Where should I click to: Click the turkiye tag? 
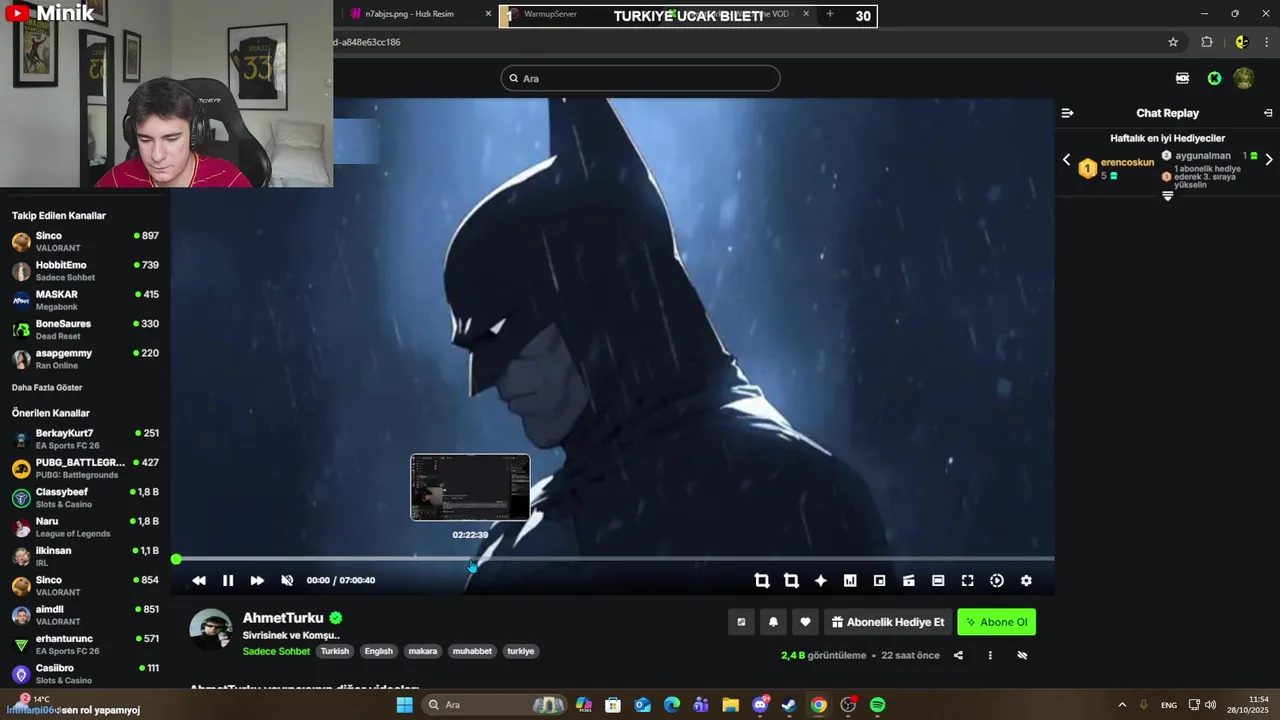tap(521, 651)
